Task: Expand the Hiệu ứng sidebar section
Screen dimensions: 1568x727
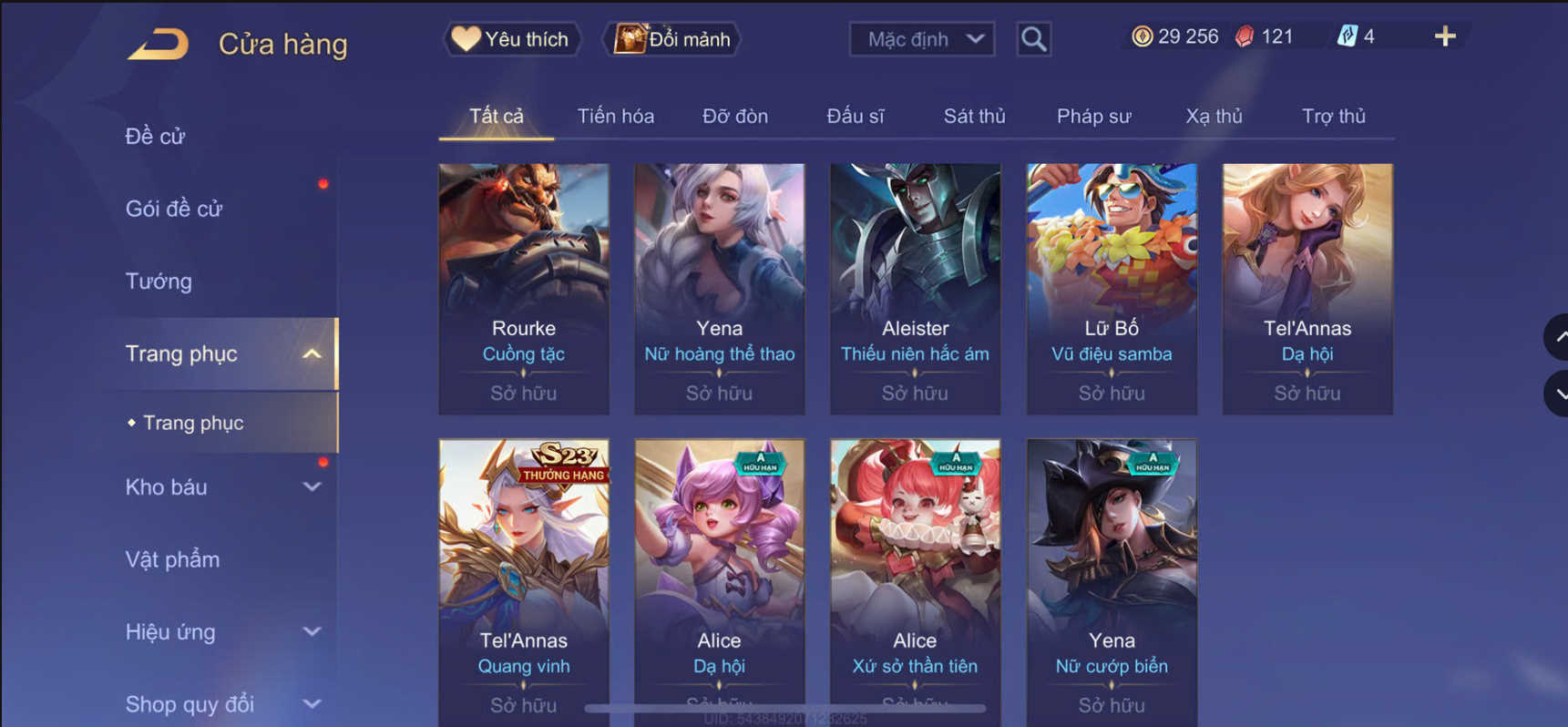Action: (x=312, y=631)
